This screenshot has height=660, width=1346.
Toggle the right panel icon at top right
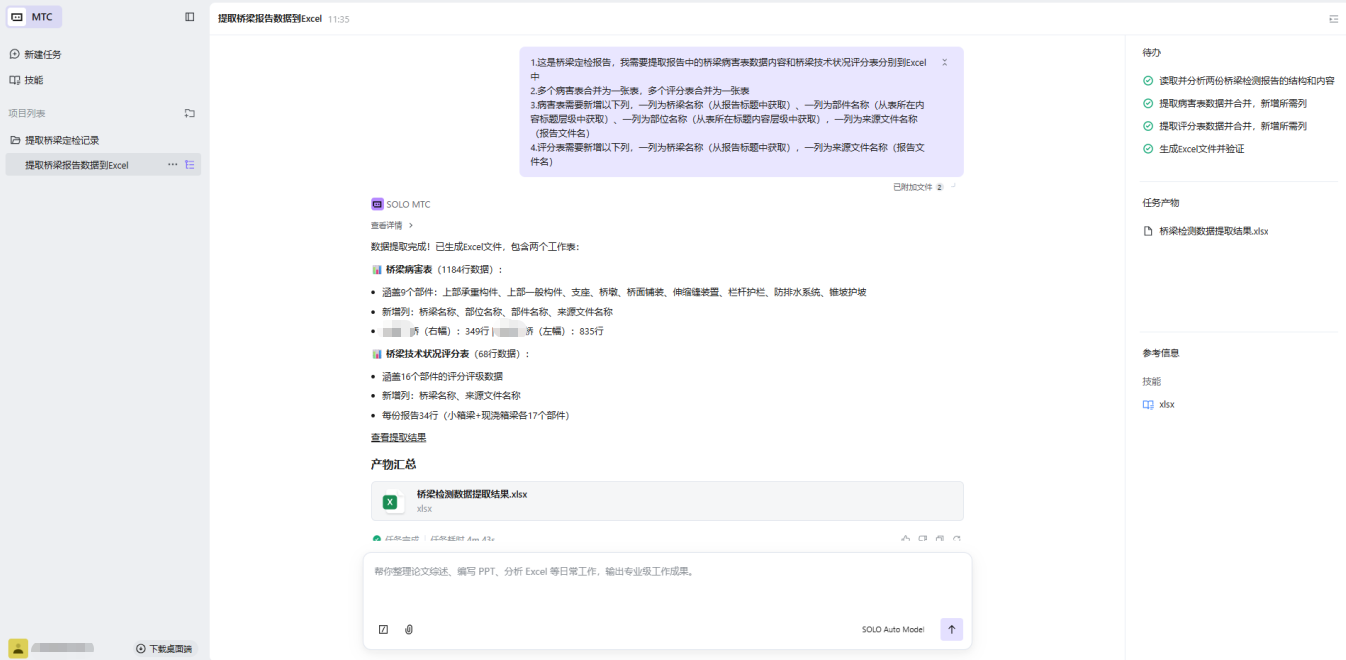(1334, 19)
